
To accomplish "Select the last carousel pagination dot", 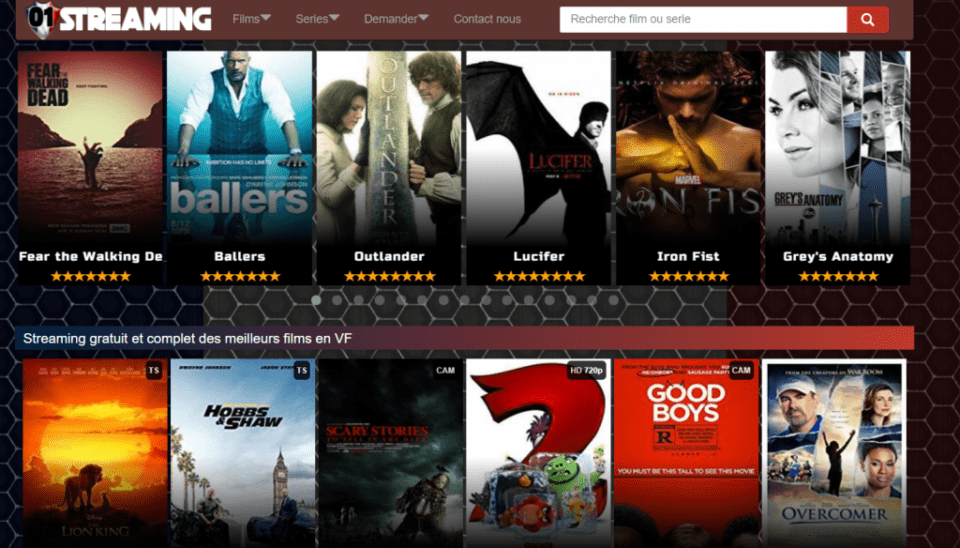I will tap(613, 299).
